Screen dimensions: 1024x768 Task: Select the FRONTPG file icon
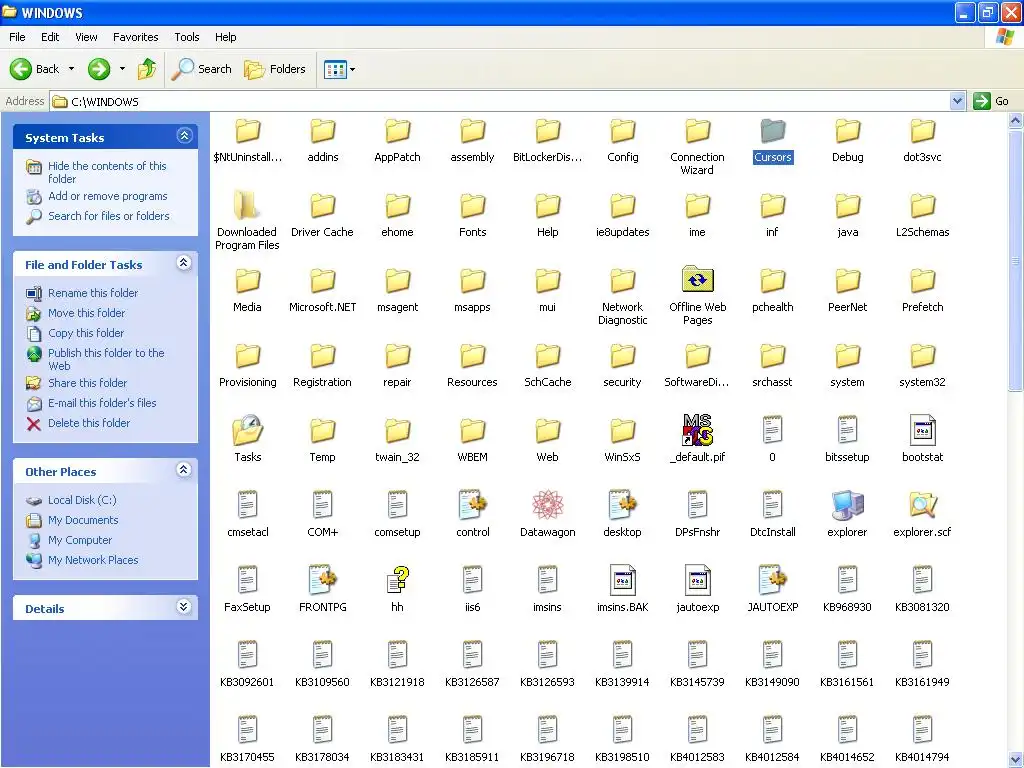coord(323,580)
